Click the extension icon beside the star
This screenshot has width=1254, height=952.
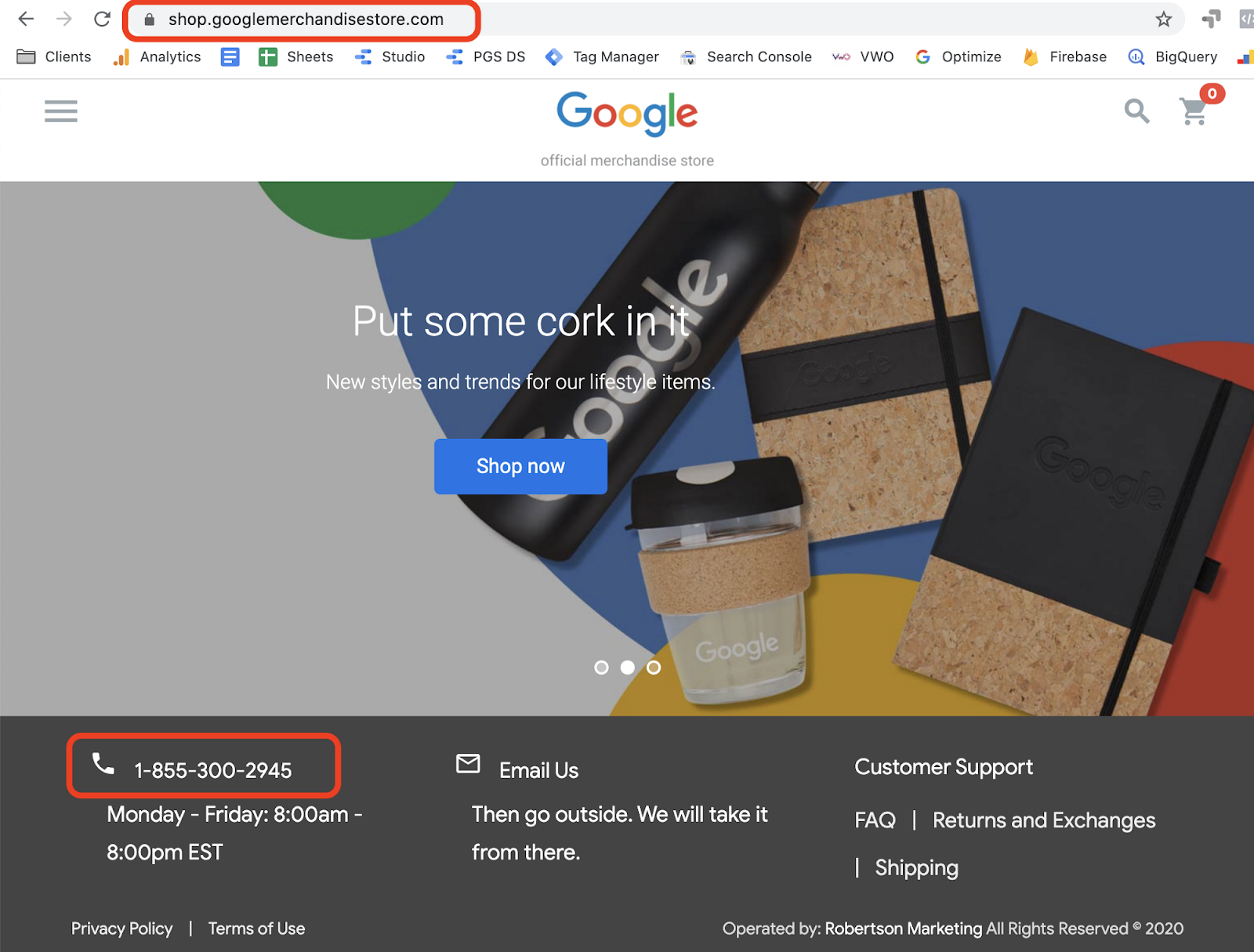[1211, 19]
